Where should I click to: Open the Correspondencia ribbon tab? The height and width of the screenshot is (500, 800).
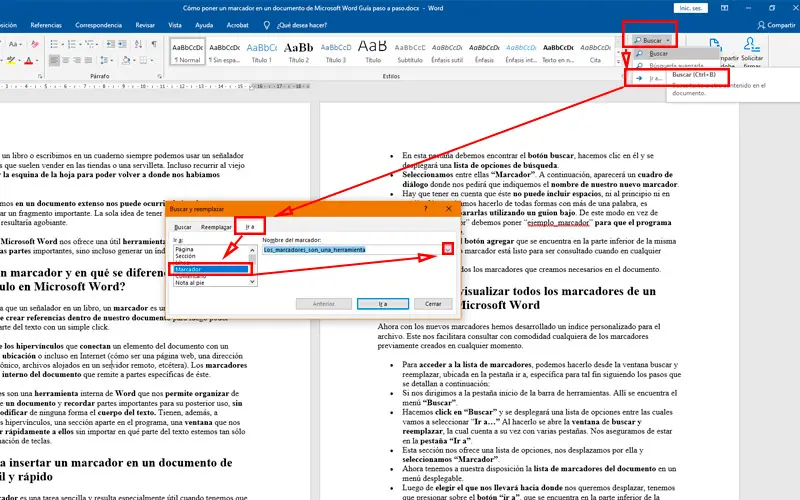98,25
